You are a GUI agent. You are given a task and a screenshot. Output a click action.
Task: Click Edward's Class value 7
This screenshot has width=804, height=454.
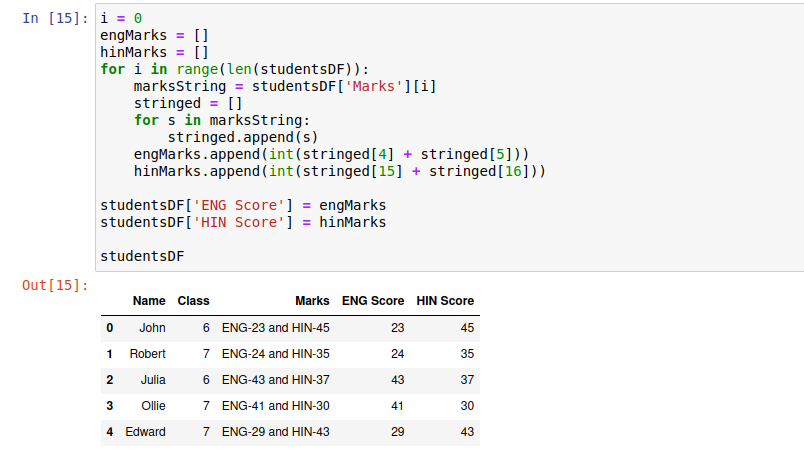tap(206, 432)
